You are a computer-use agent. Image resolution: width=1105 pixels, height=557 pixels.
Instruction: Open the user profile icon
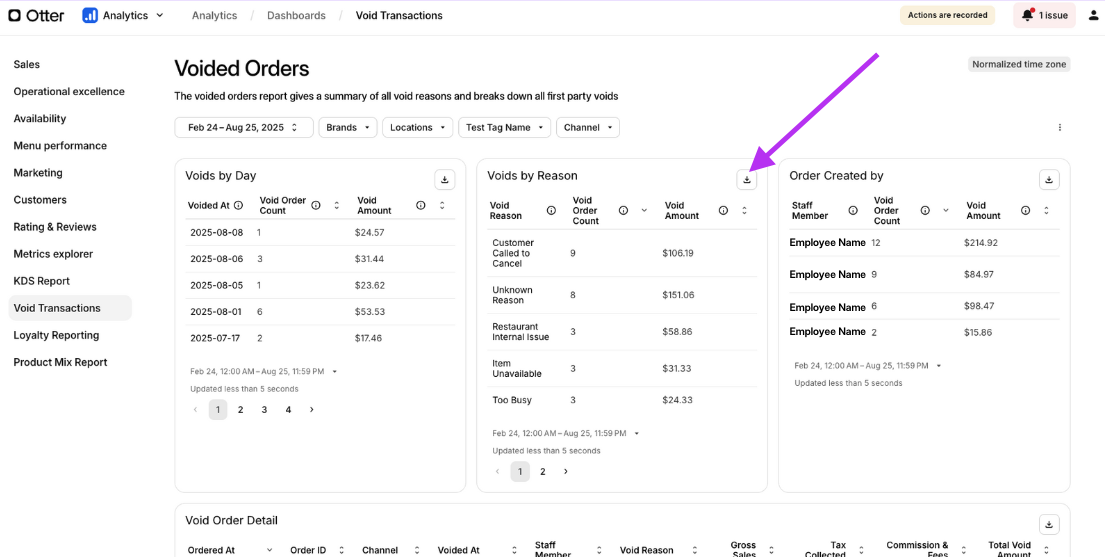tap(1093, 15)
